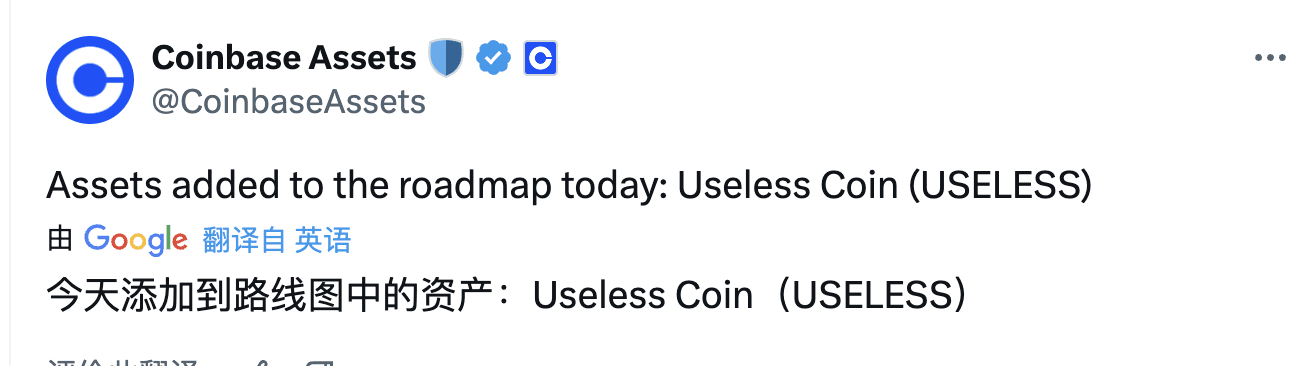
Task: Click the blue verified checkmark badge
Action: coord(493,59)
